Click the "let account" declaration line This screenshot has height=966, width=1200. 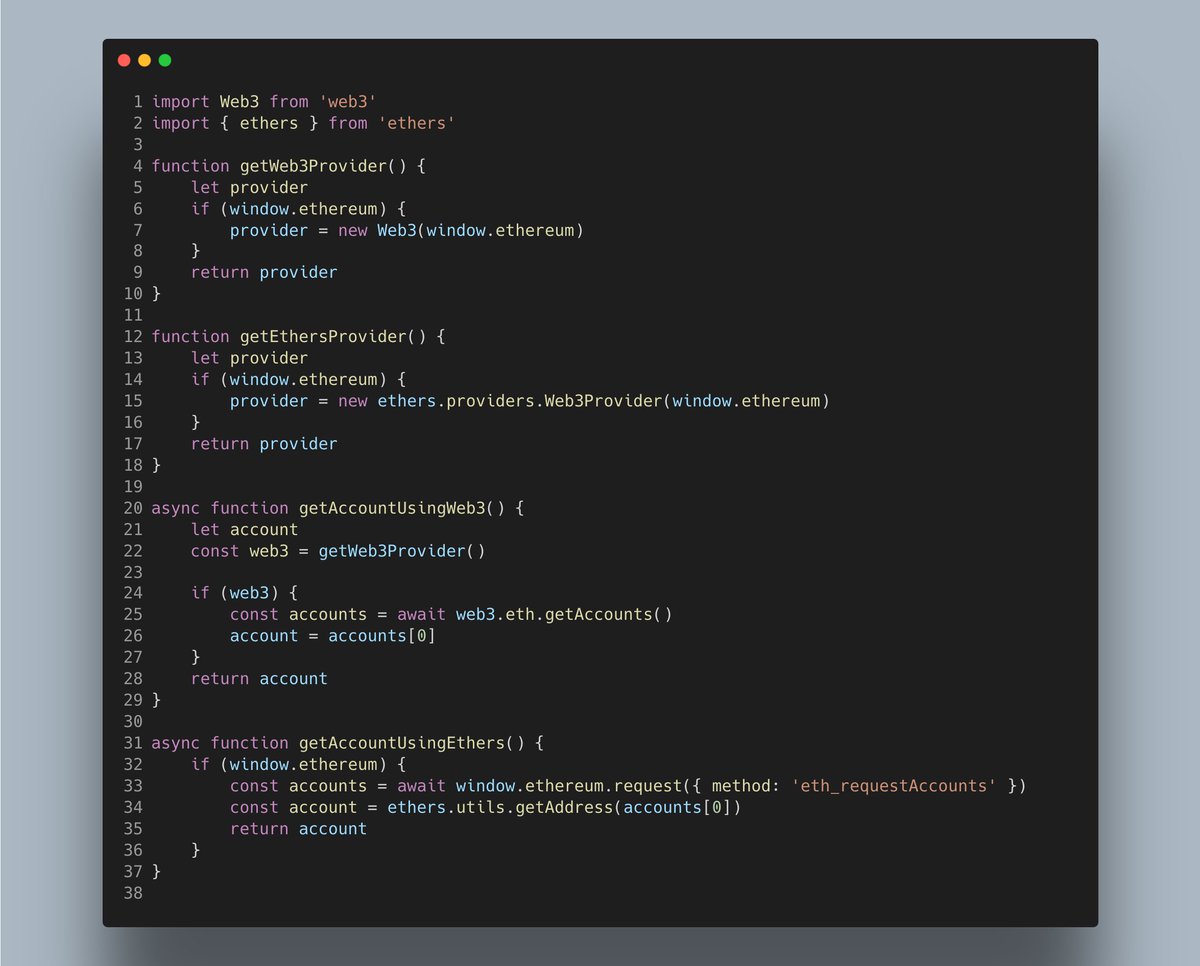[245, 529]
